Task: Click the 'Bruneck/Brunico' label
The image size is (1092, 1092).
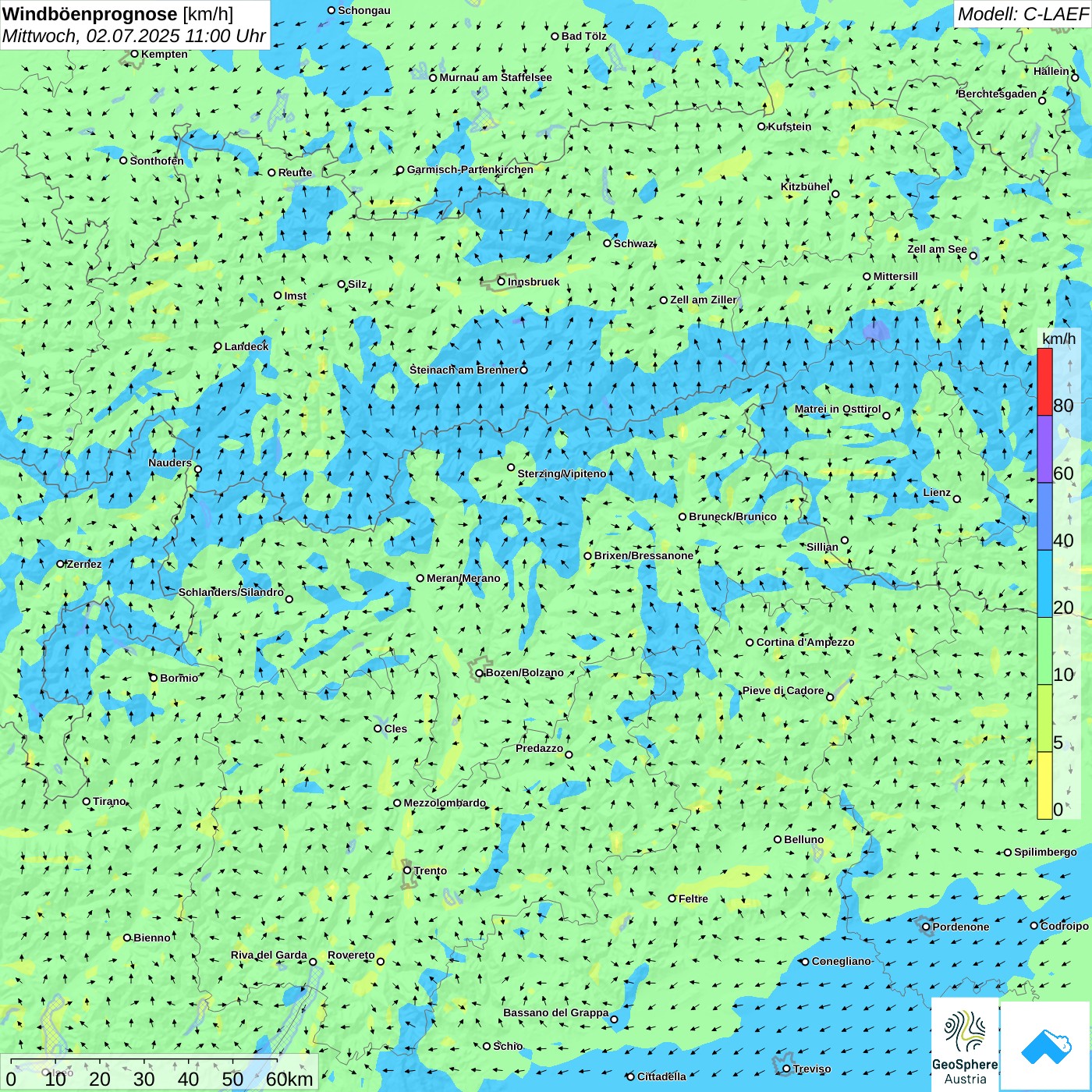Action: [732, 516]
